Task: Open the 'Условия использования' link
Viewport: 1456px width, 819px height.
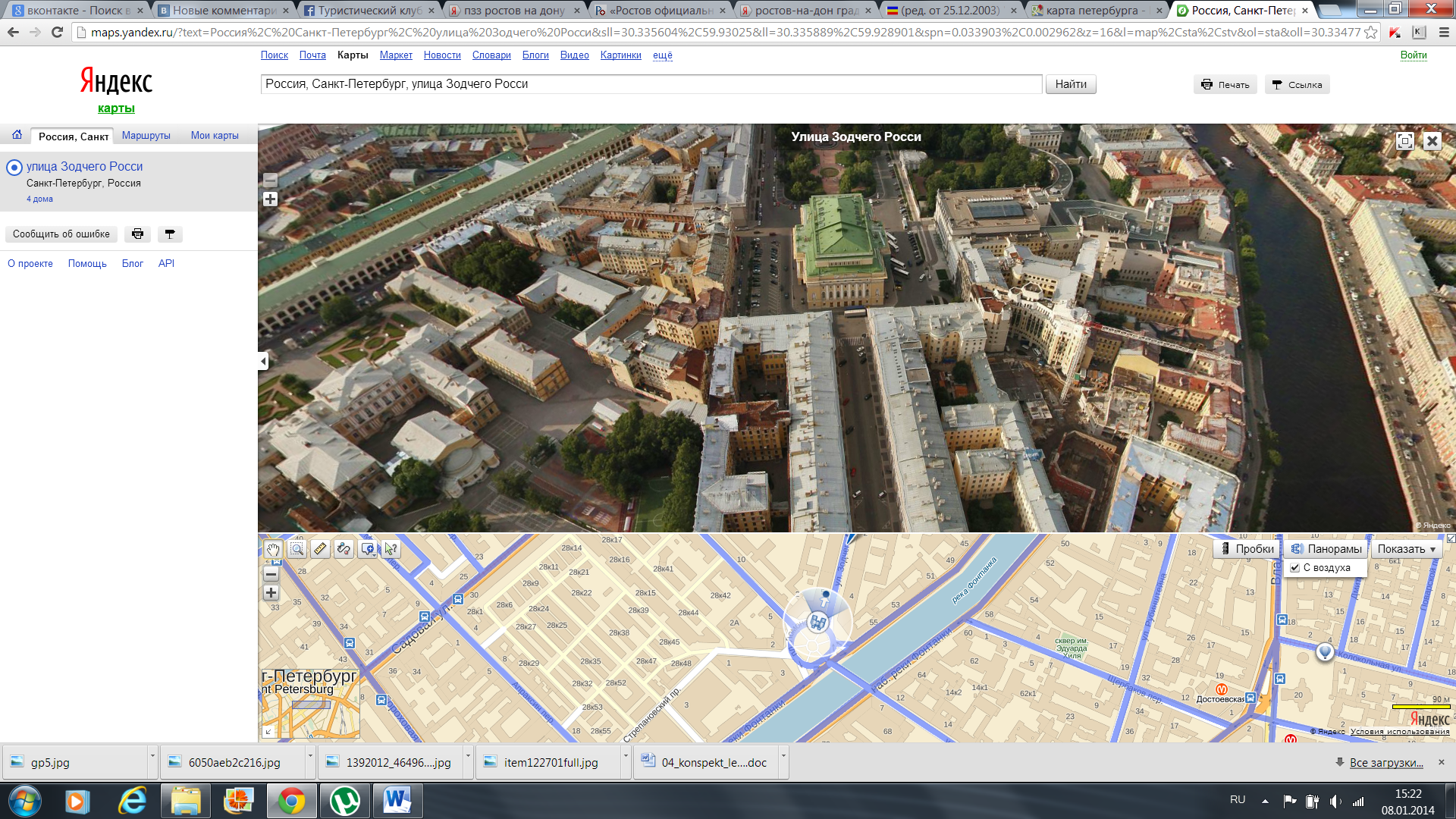Action: click(x=1400, y=732)
